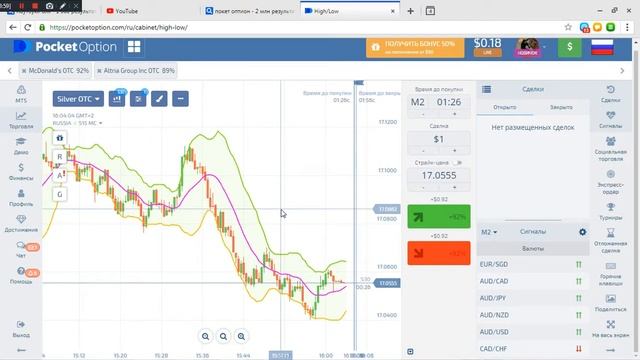
Task: Open the Сигналы icon in right sidebar
Action: coord(611,120)
